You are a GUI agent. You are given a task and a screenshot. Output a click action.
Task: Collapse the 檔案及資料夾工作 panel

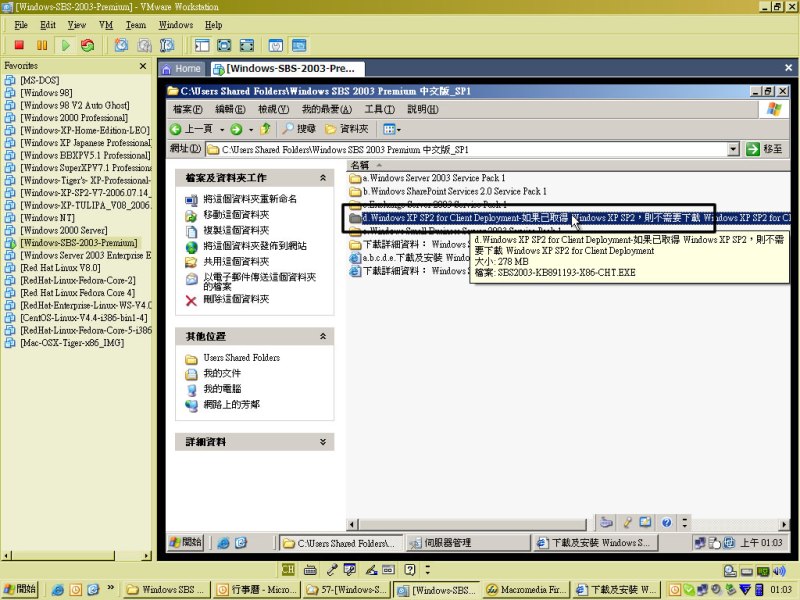[x=322, y=178]
